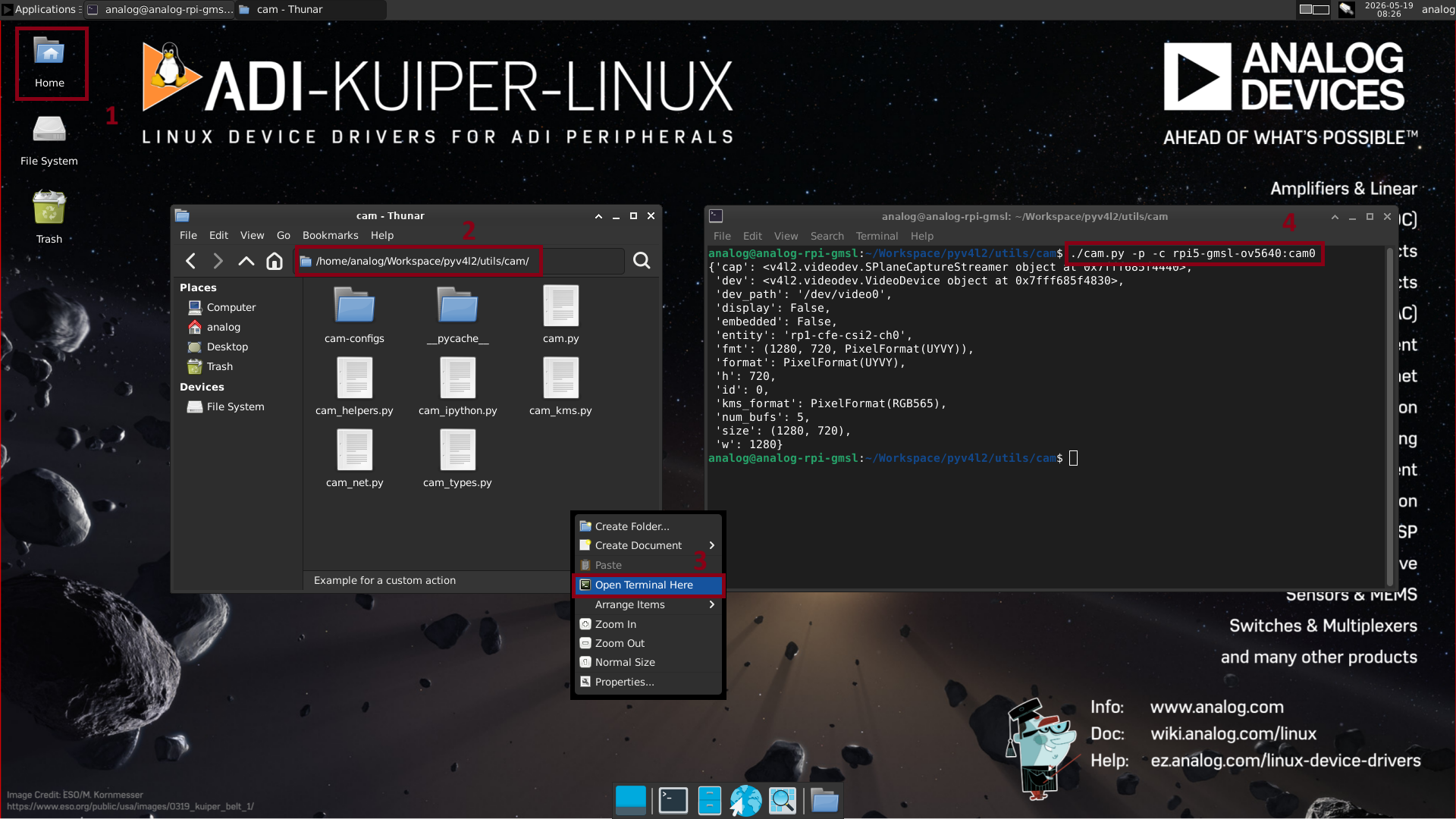Go to parent folder in Thunar

[246, 261]
